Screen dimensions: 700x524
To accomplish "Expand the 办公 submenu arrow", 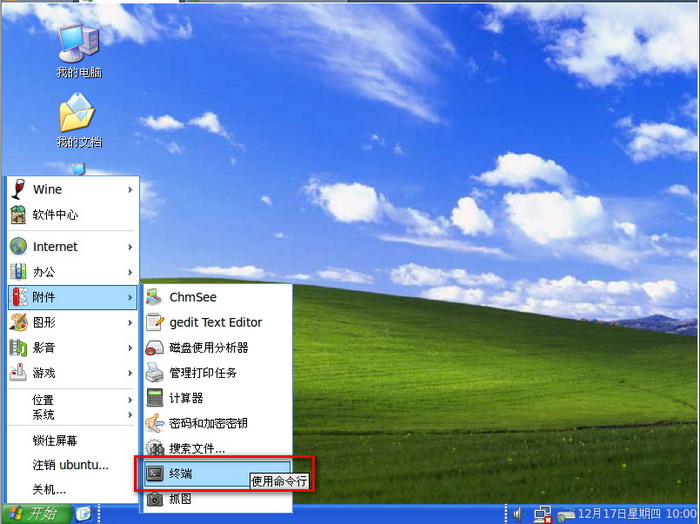I will click(x=130, y=272).
